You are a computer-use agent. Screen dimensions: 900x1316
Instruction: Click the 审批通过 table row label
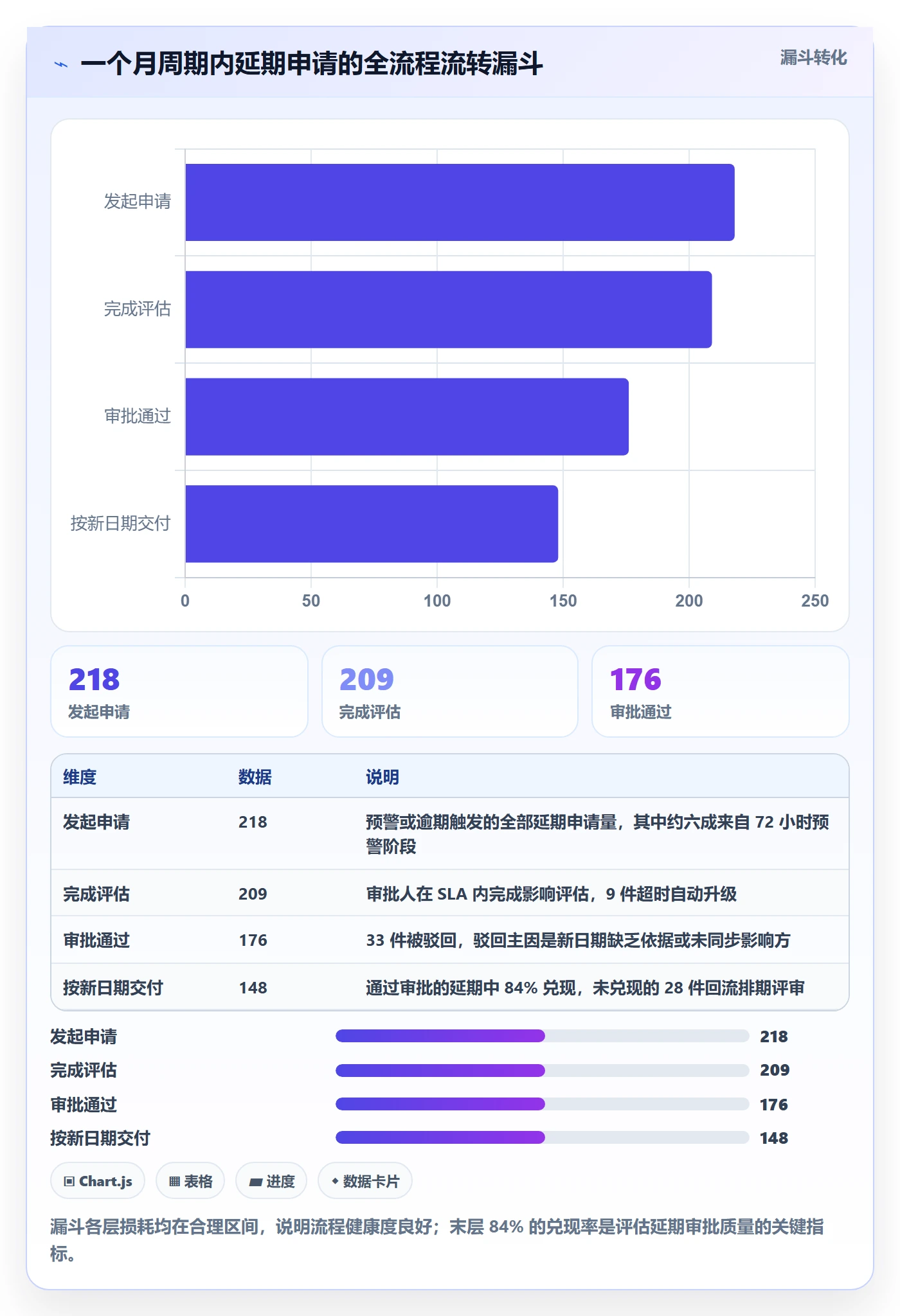coord(96,940)
